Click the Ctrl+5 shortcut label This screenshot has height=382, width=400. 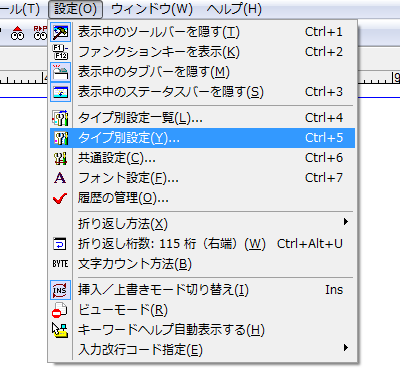(324, 138)
